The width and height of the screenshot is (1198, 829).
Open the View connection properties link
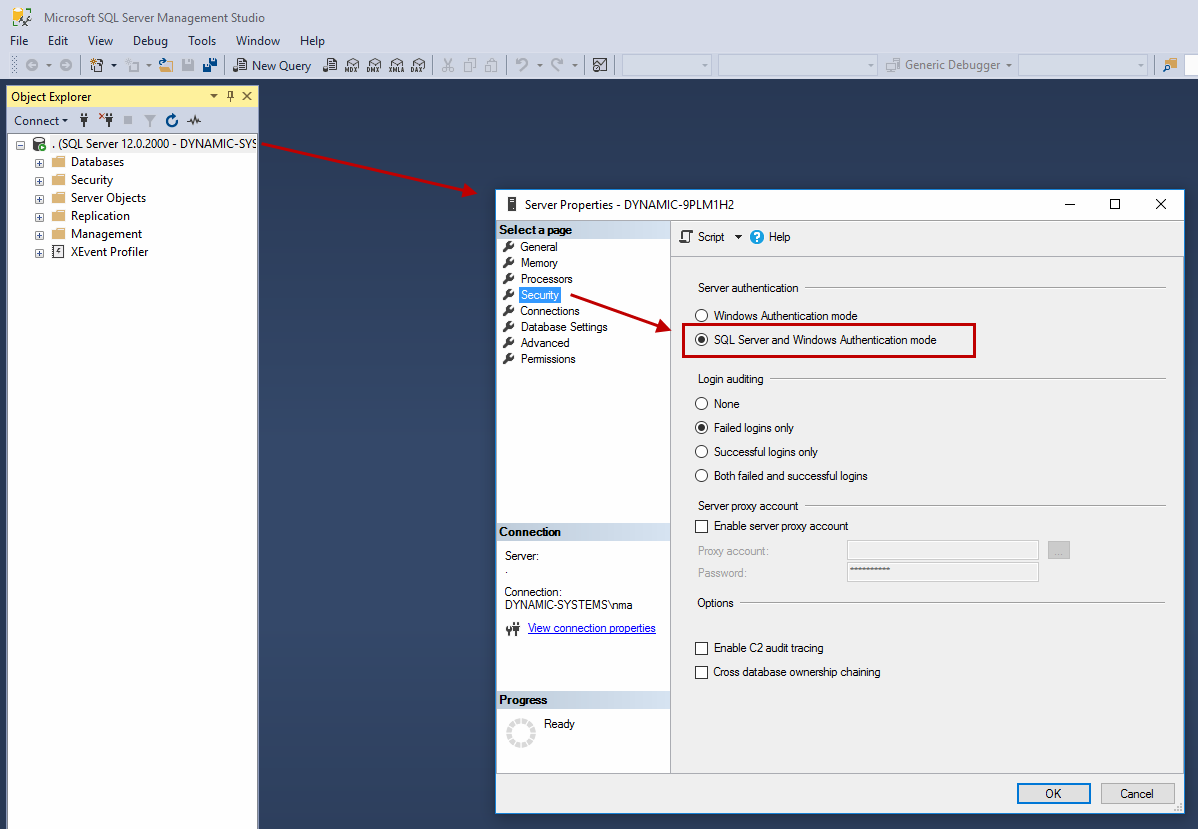point(591,628)
